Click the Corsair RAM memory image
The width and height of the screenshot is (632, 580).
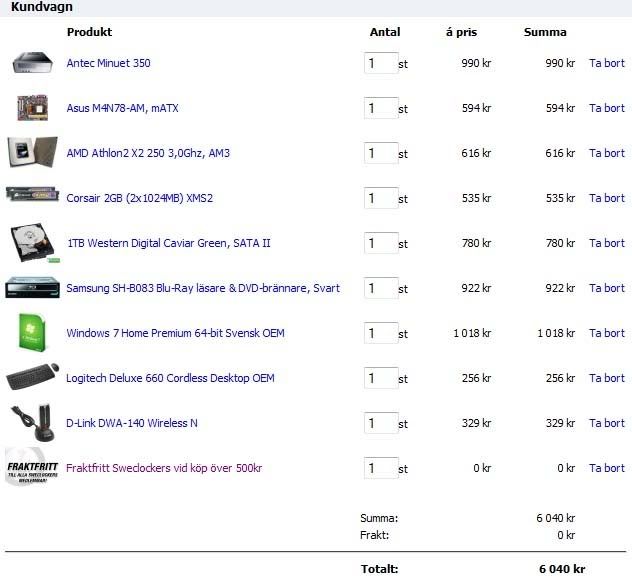click(32, 195)
